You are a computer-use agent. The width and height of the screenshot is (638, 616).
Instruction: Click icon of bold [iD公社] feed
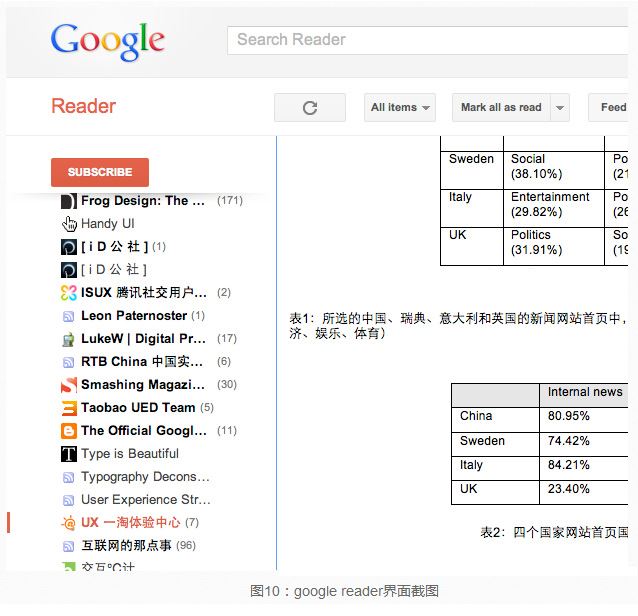pyautogui.click(x=68, y=247)
